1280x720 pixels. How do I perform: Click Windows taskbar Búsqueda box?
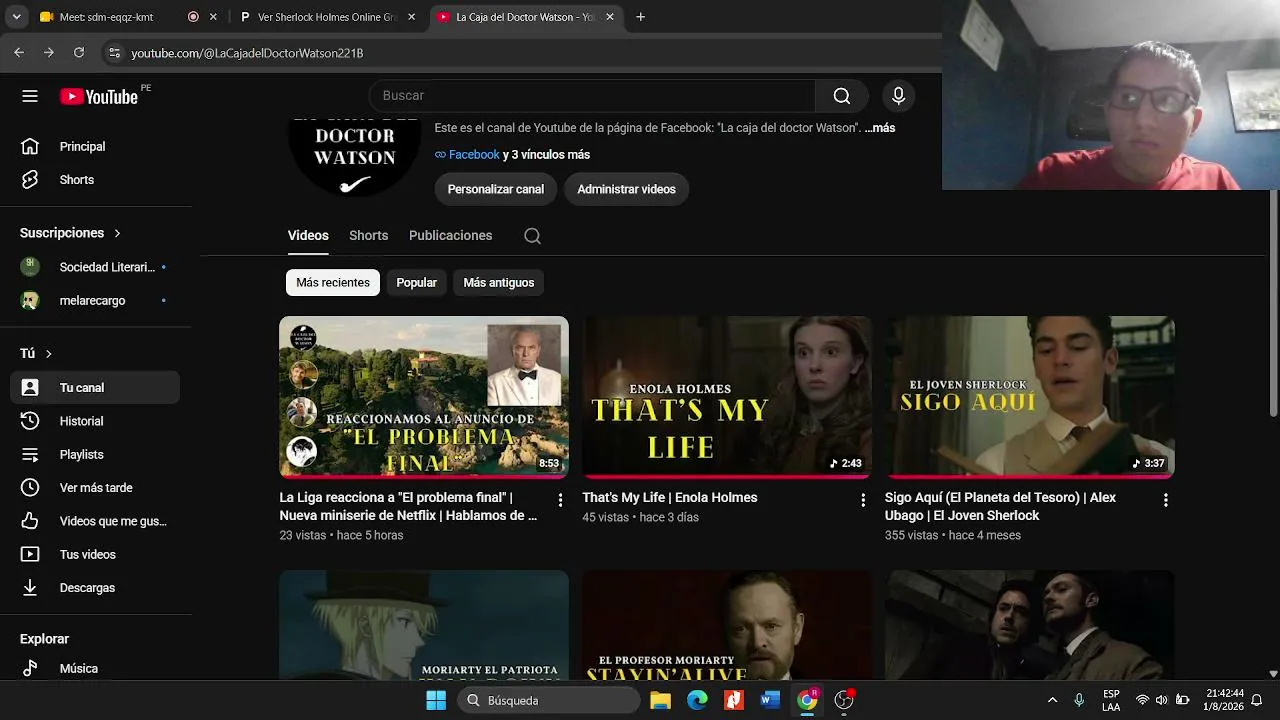(549, 700)
